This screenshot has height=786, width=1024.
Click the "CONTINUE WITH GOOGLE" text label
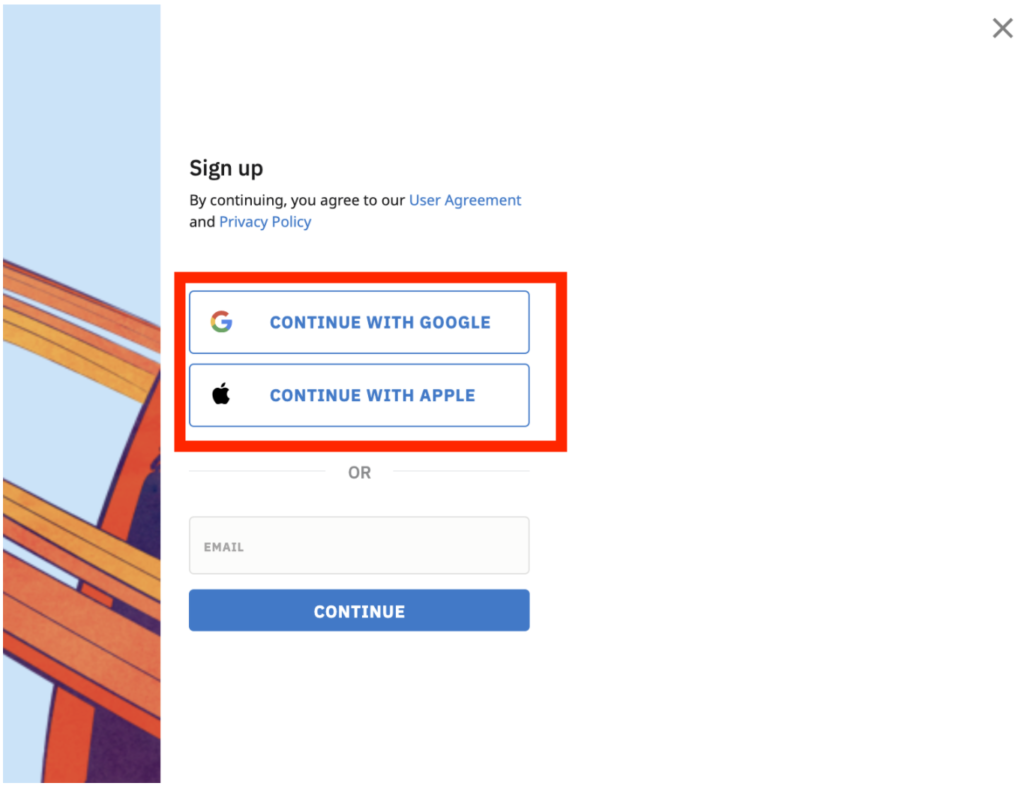pyautogui.click(x=380, y=322)
